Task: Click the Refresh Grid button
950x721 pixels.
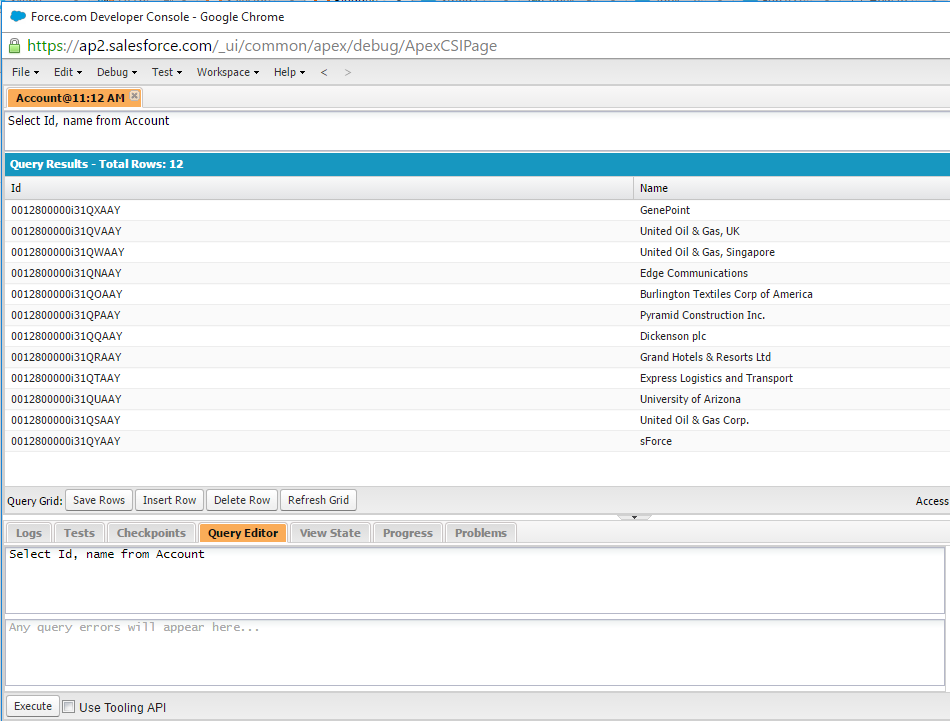Action: 318,499
